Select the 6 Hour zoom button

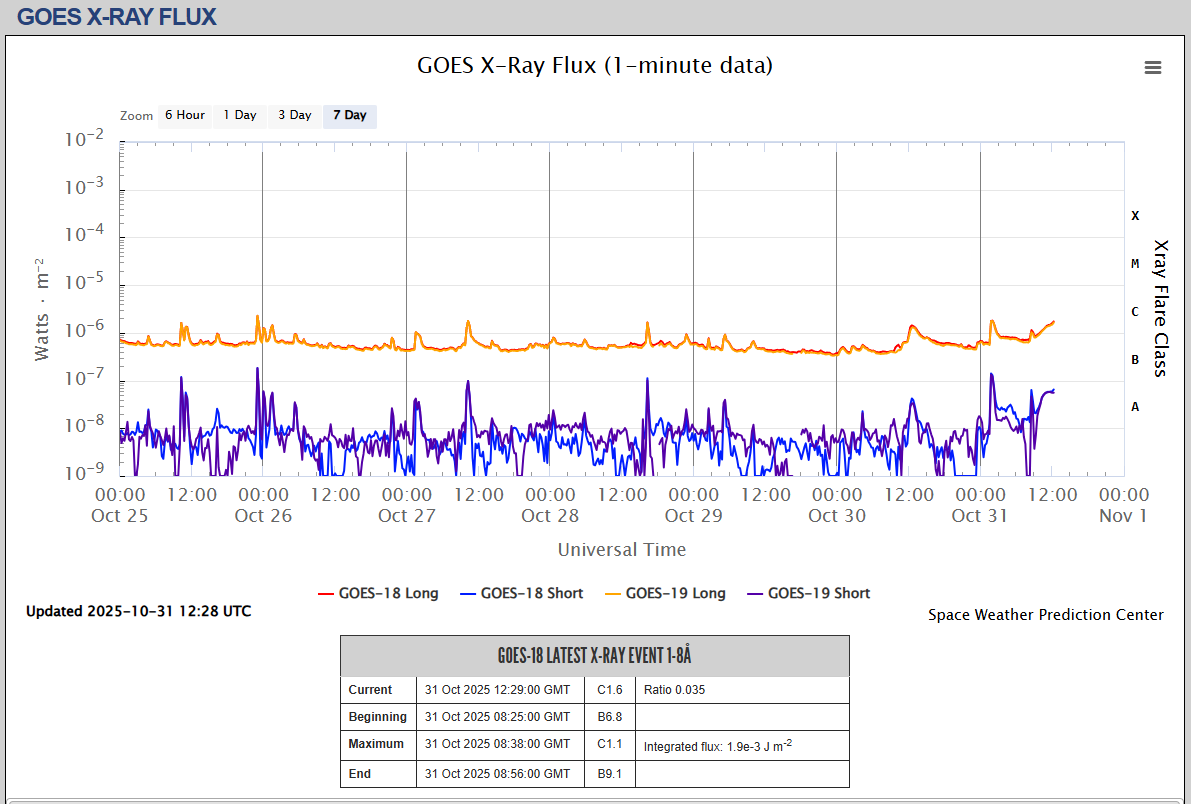point(185,115)
